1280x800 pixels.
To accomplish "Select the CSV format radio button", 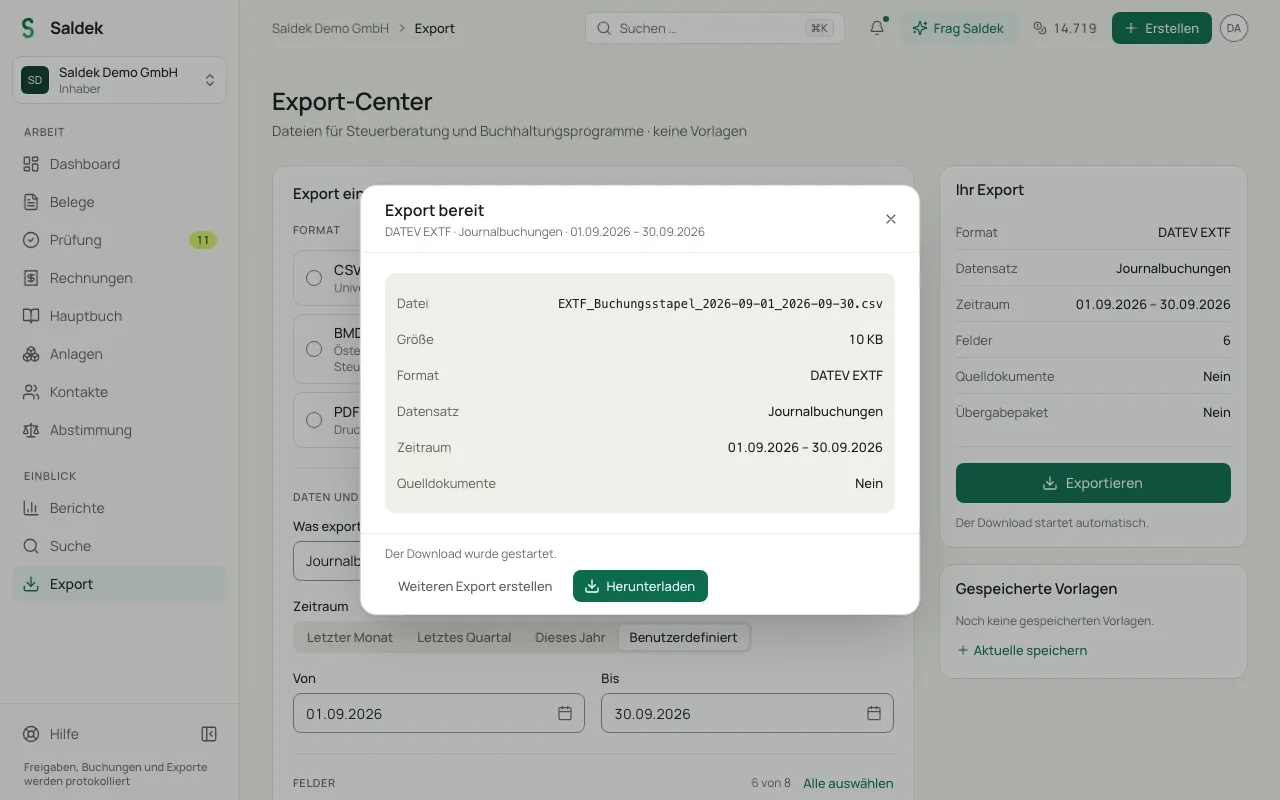I will 314,278.
